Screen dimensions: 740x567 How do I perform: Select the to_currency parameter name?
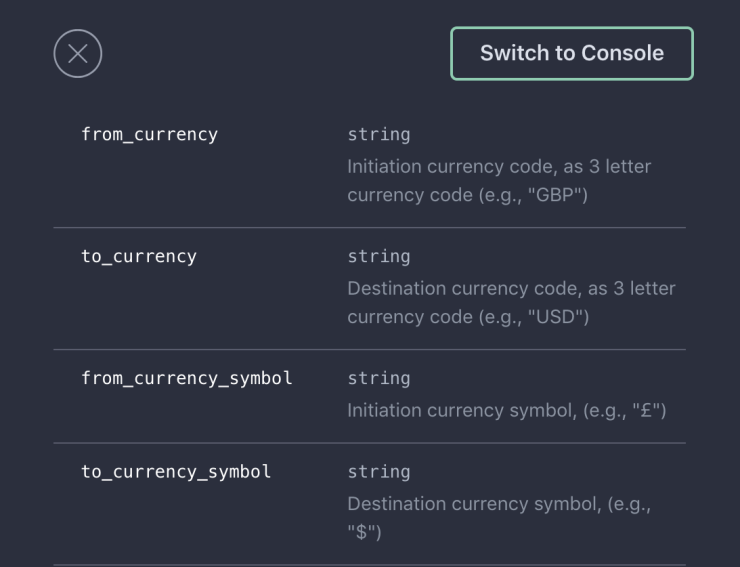(x=139, y=256)
